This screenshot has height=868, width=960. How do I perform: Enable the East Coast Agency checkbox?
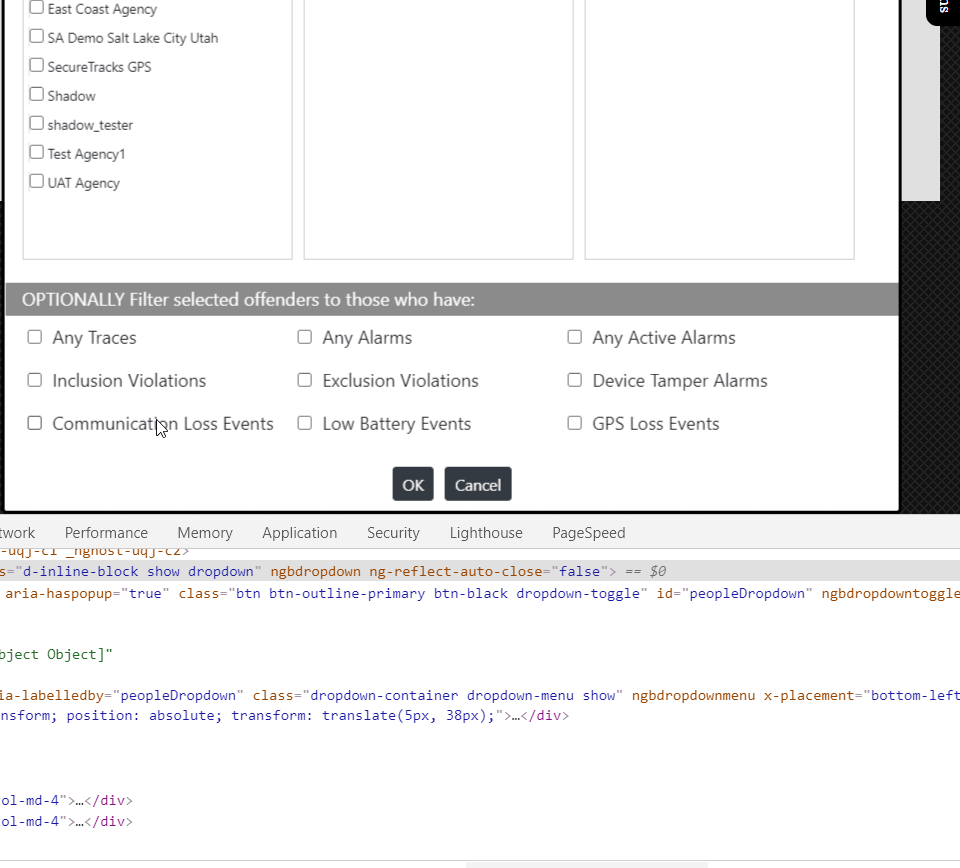click(36, 8)
